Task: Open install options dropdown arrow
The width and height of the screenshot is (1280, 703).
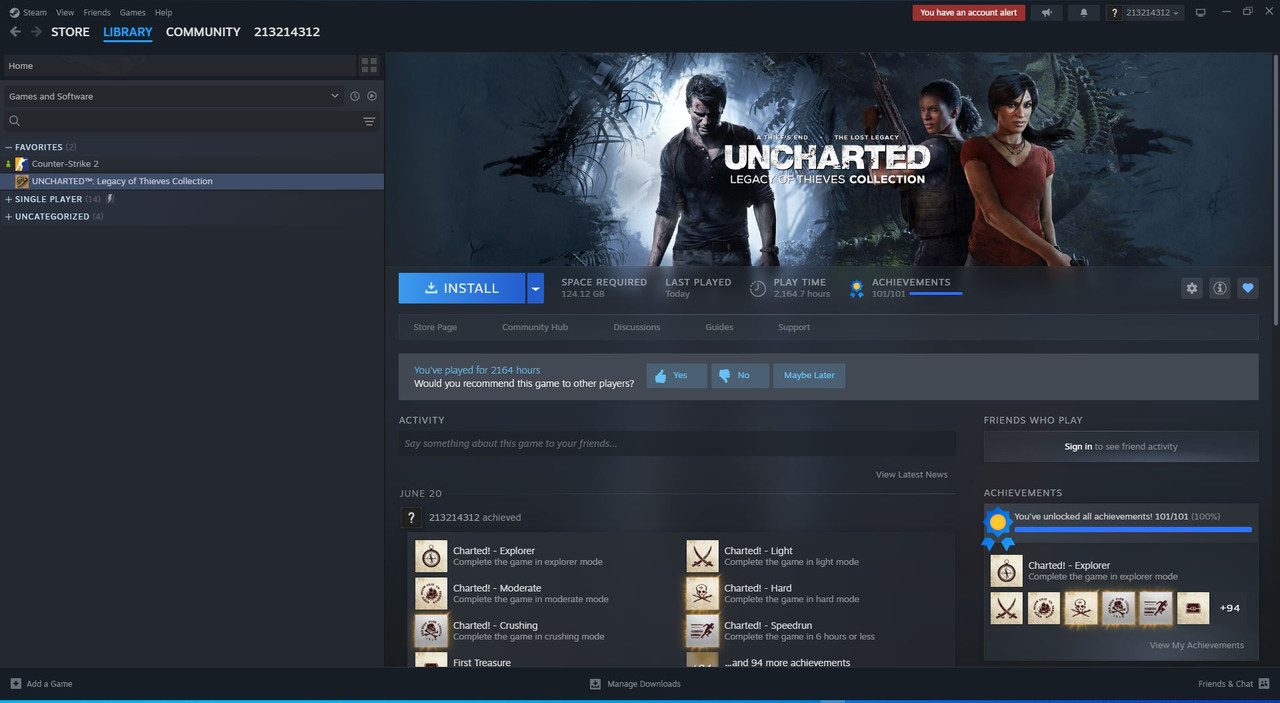Action: tap(535, 288)
